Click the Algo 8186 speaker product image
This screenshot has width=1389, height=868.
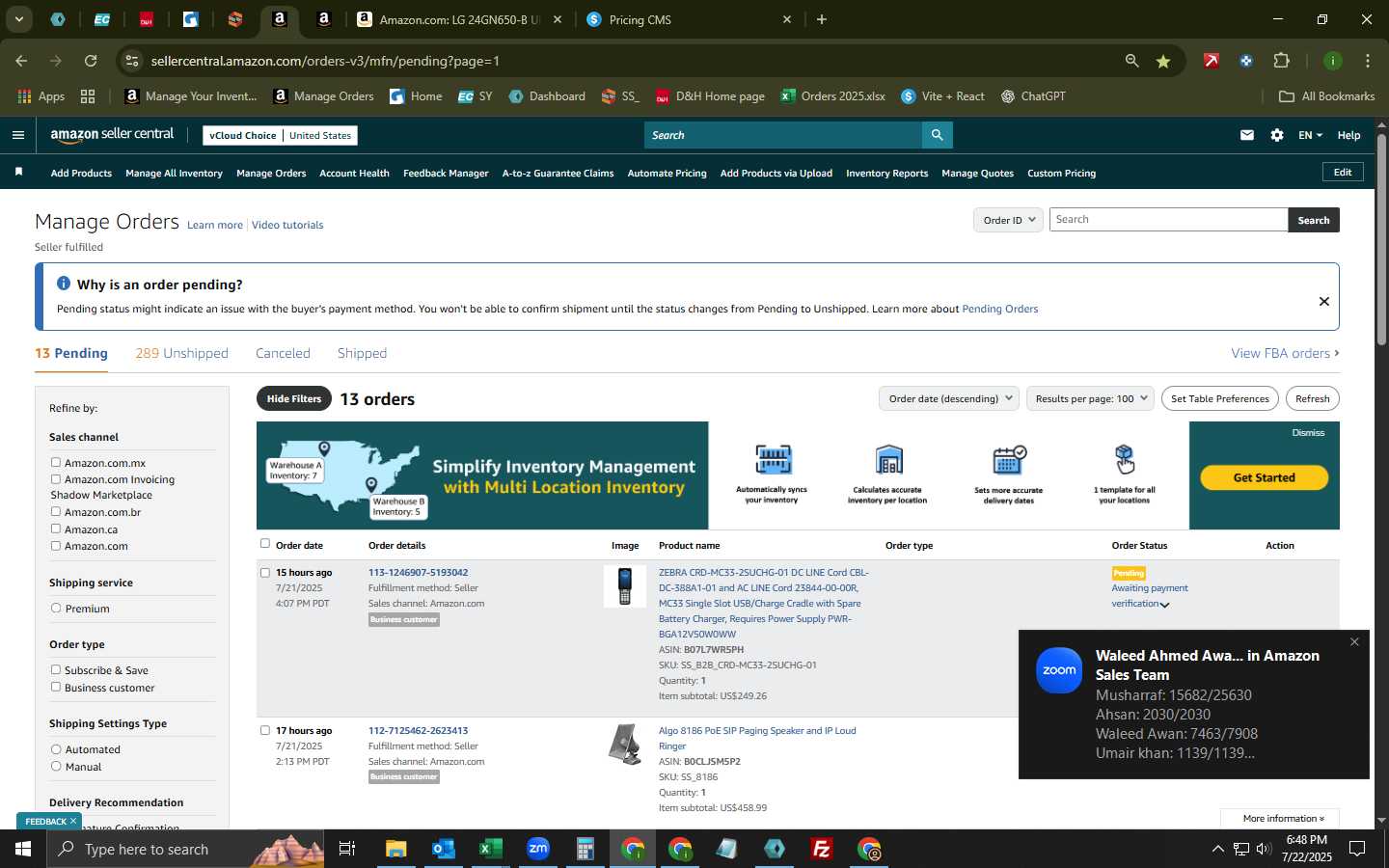625,745
